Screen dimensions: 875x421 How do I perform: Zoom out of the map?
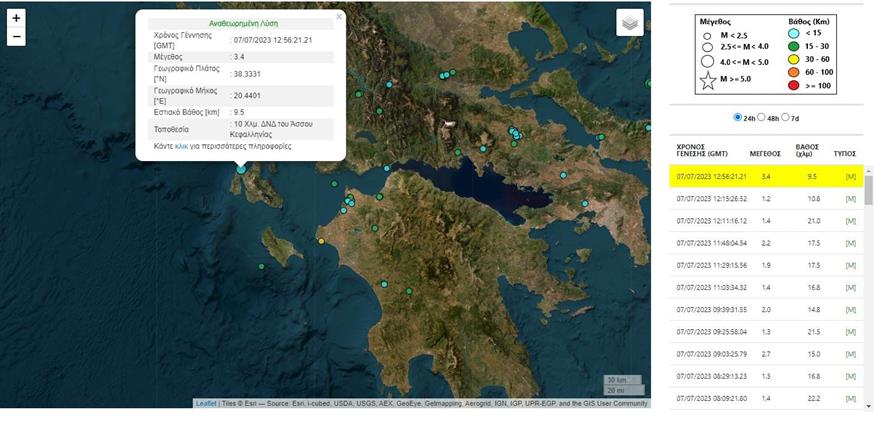[x=16, y=38]
